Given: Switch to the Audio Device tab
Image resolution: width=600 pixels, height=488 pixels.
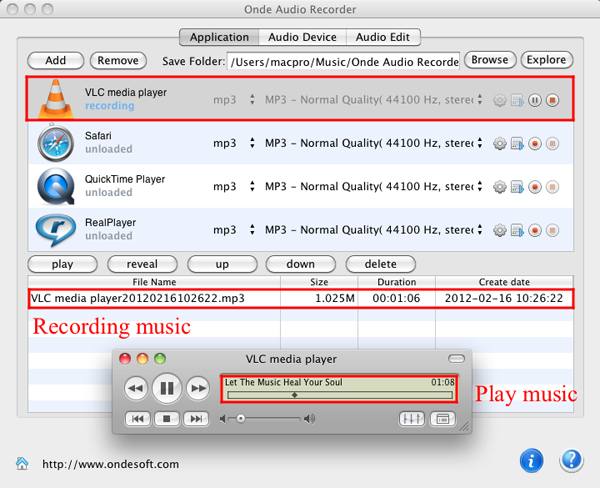Looking at the screenshot, I should point(301,37).
